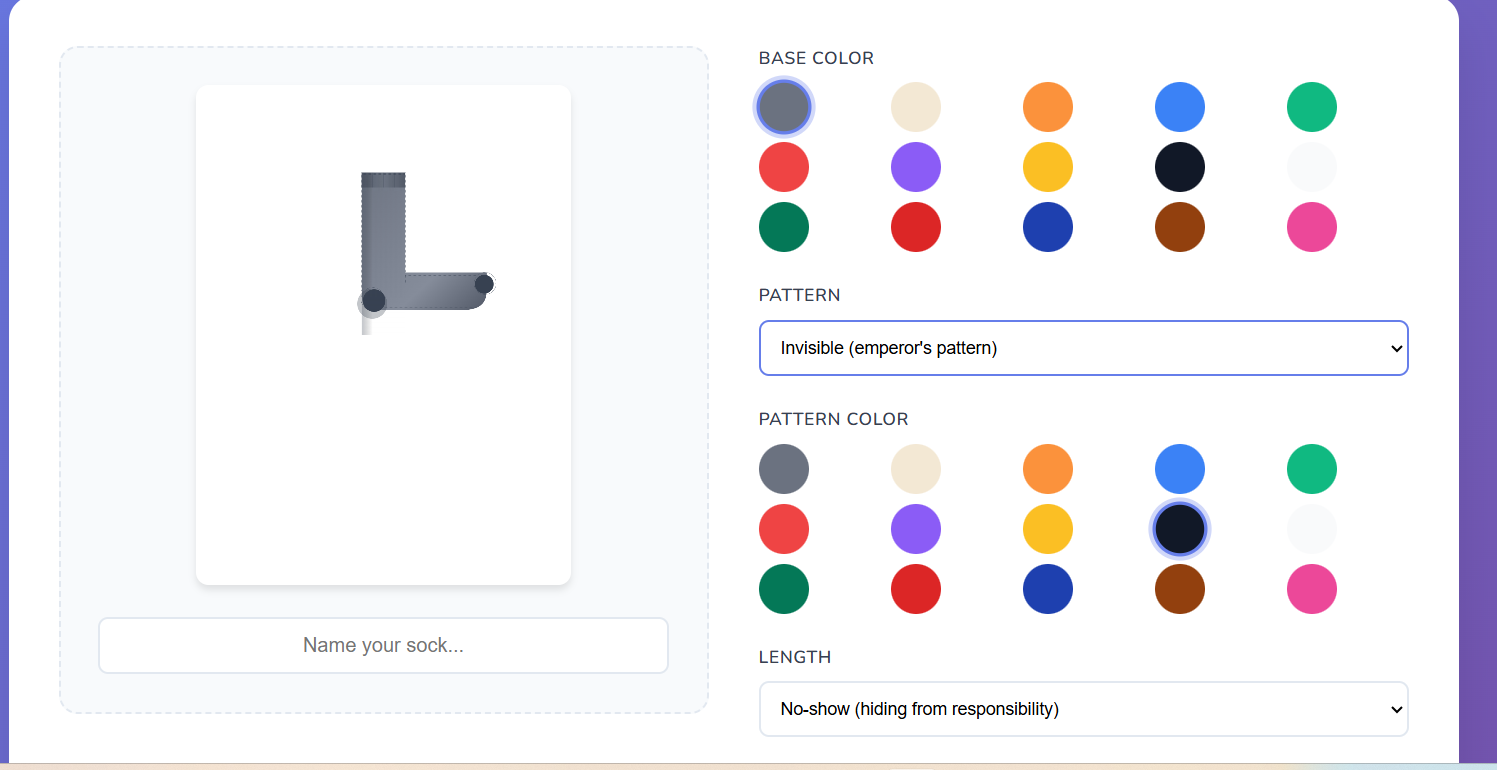This screenshot has width=1497, height=770.
Task: Choose purple as the base color
Action: click(916, 167)
